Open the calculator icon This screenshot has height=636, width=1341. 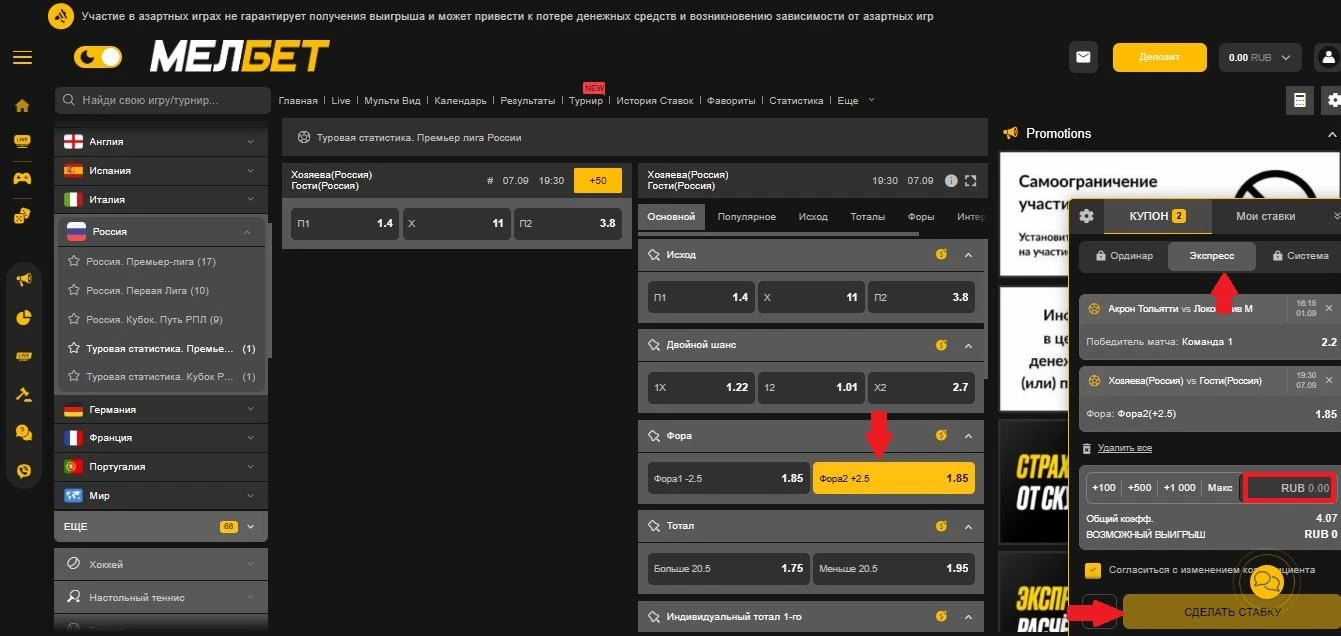click(1300, 100)
